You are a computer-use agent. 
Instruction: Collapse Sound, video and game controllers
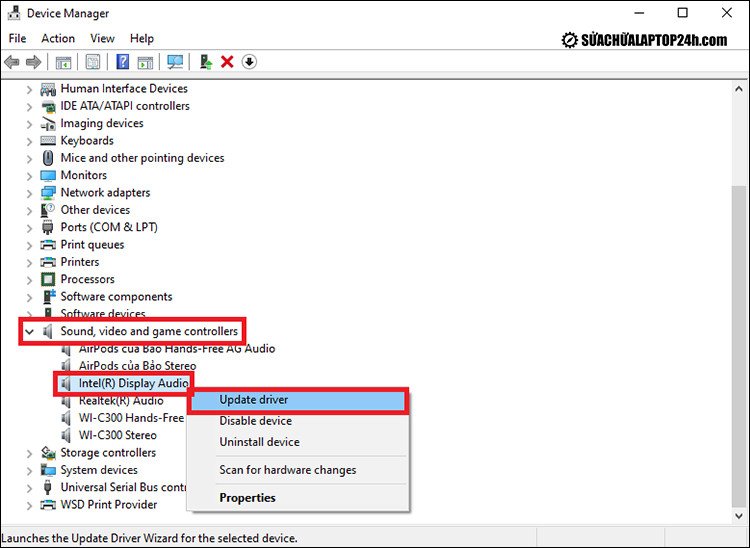pyautogui.click(x=29, y=331)
